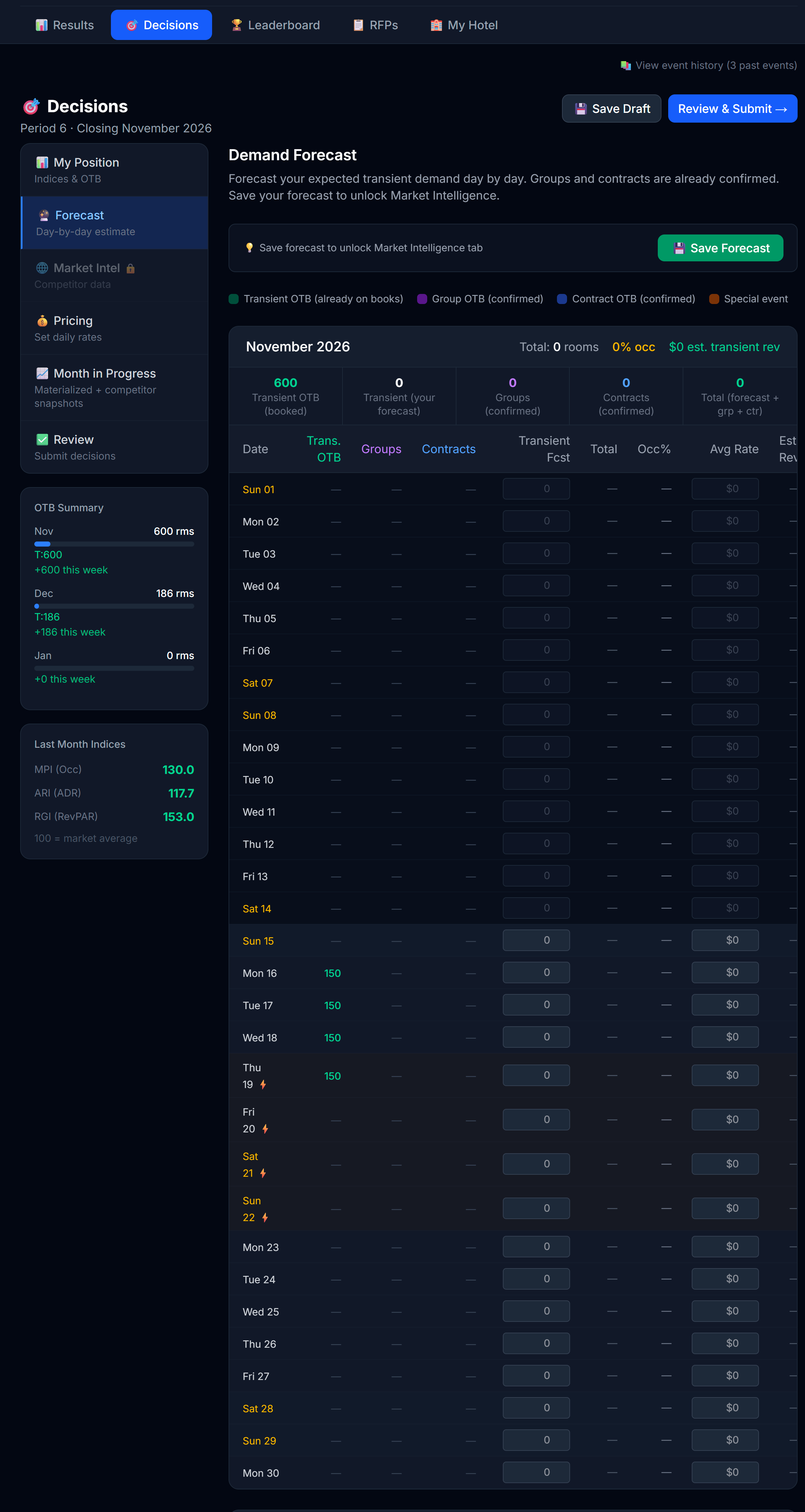Open the Results tab
Image resolution: width=805 pixels, height=1512 pixels.
(x=65, y=25)
